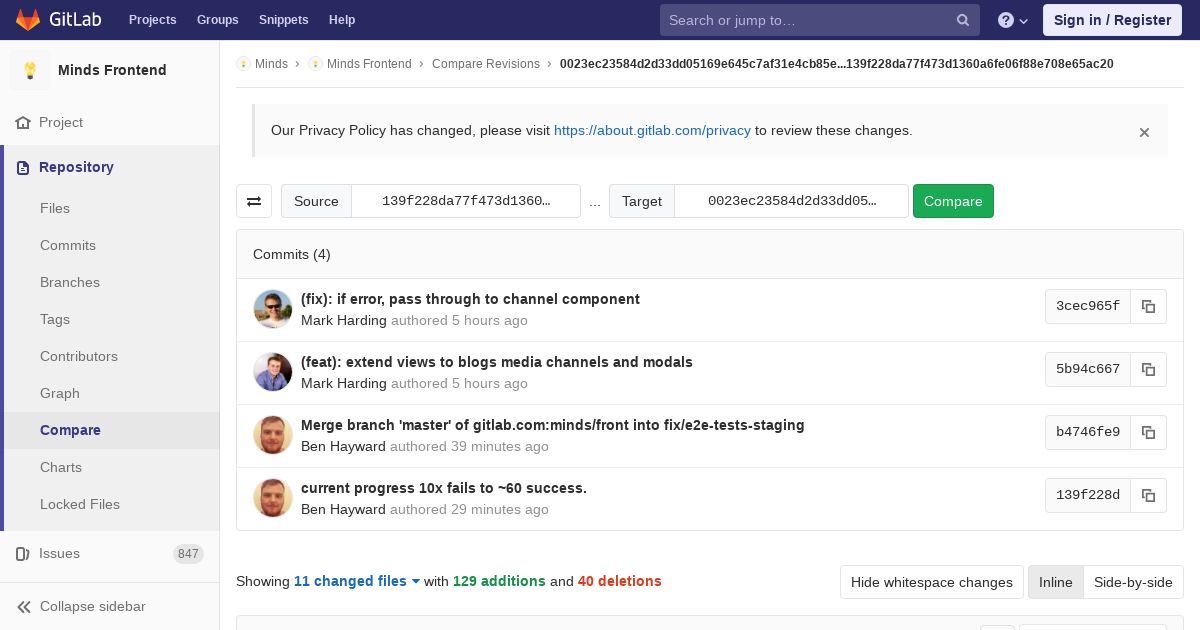Click the GitLab fox logo

coord(28,20)
